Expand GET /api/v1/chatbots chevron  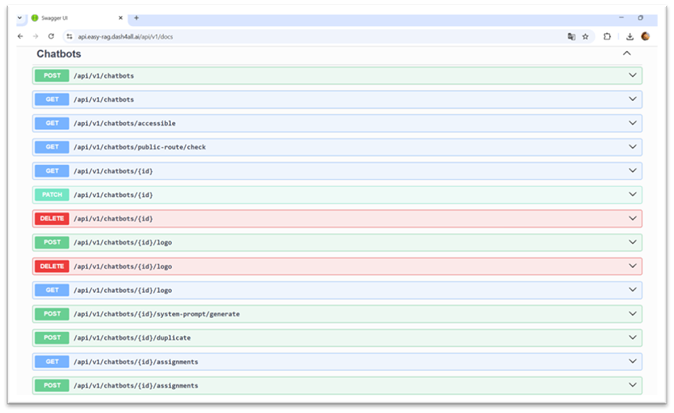(633, 99)
